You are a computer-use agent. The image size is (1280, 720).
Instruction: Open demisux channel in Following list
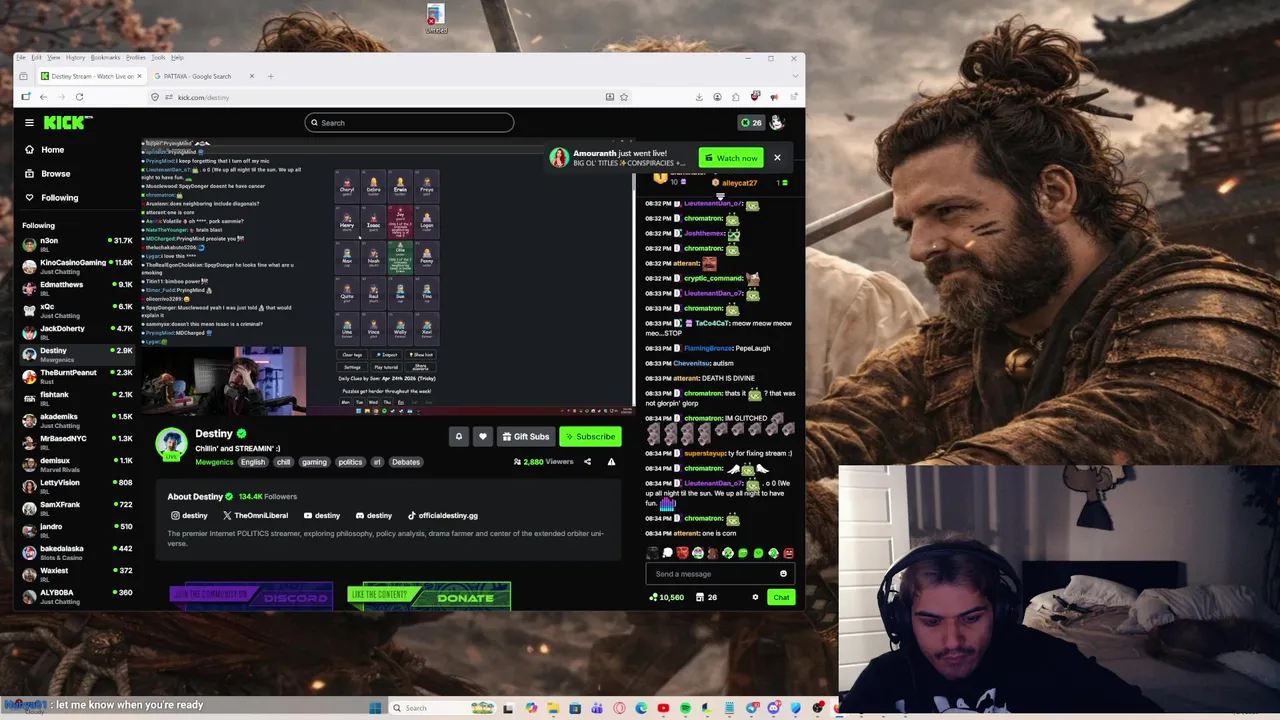(x=77, y=464)
